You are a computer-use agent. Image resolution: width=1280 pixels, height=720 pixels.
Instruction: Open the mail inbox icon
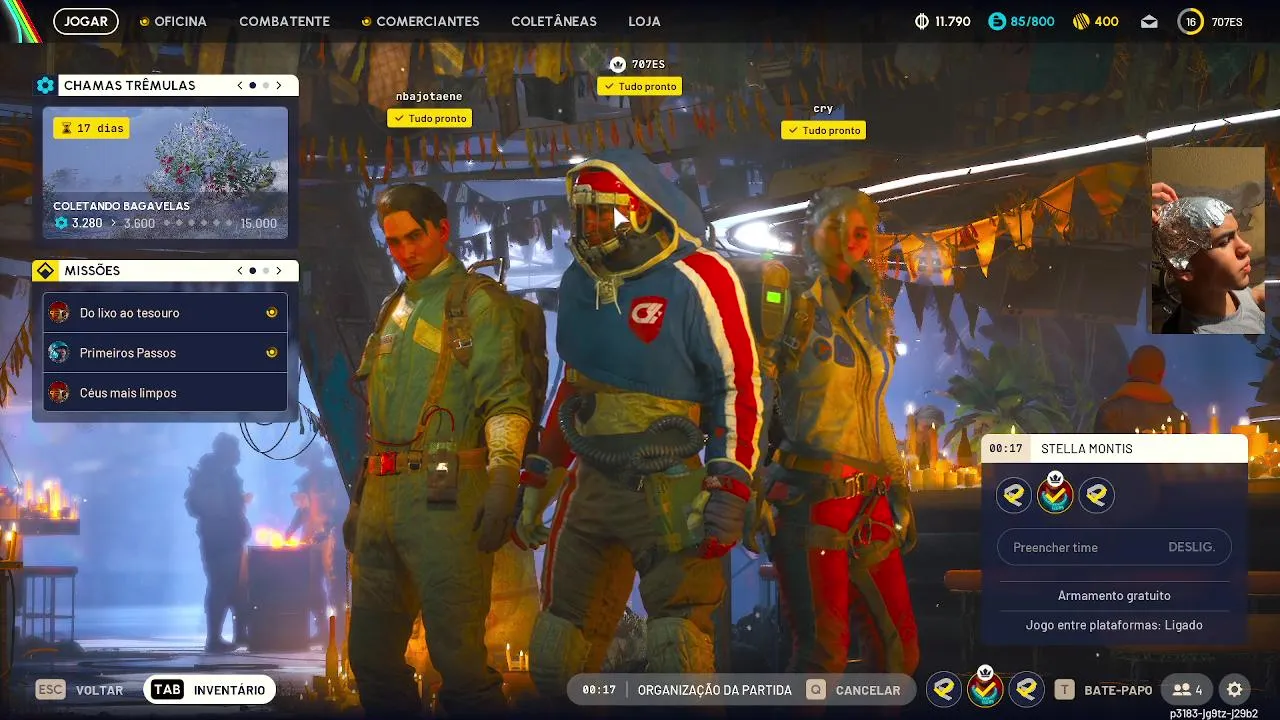coord(1149,21)
